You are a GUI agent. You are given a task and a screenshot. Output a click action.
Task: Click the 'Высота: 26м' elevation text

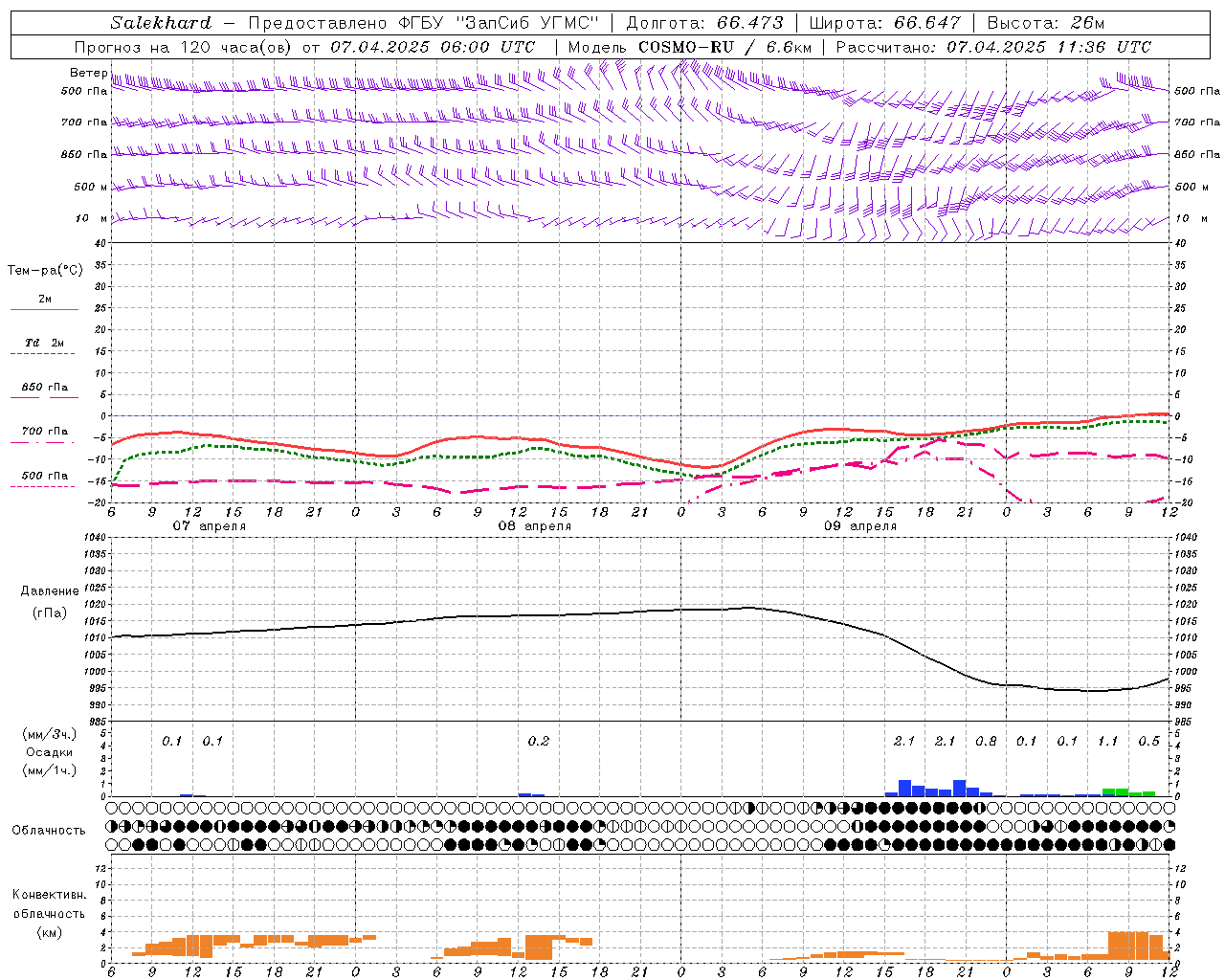[x=1045, y=23]
